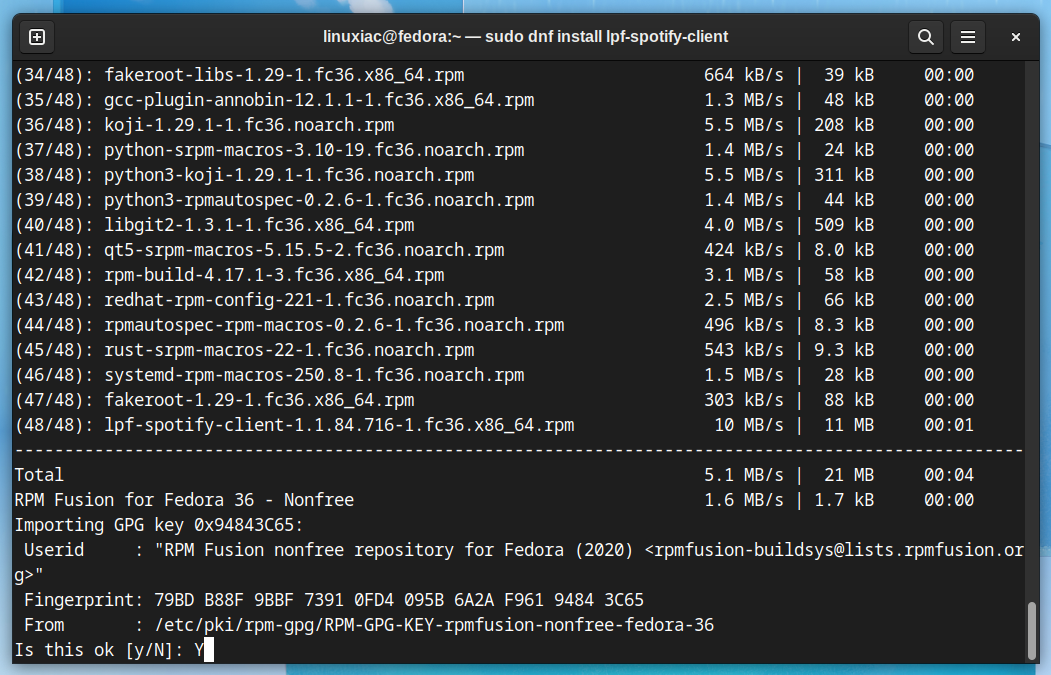Click the RPM-GPG-KEY file path

coord(434,625)
